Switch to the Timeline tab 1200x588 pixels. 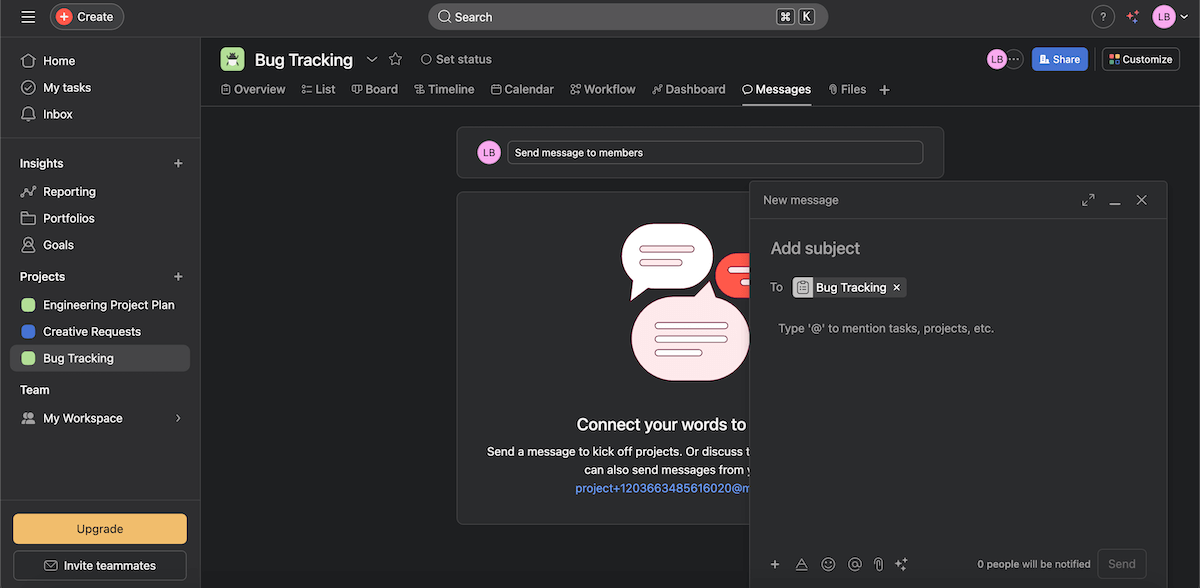(444, 89)
